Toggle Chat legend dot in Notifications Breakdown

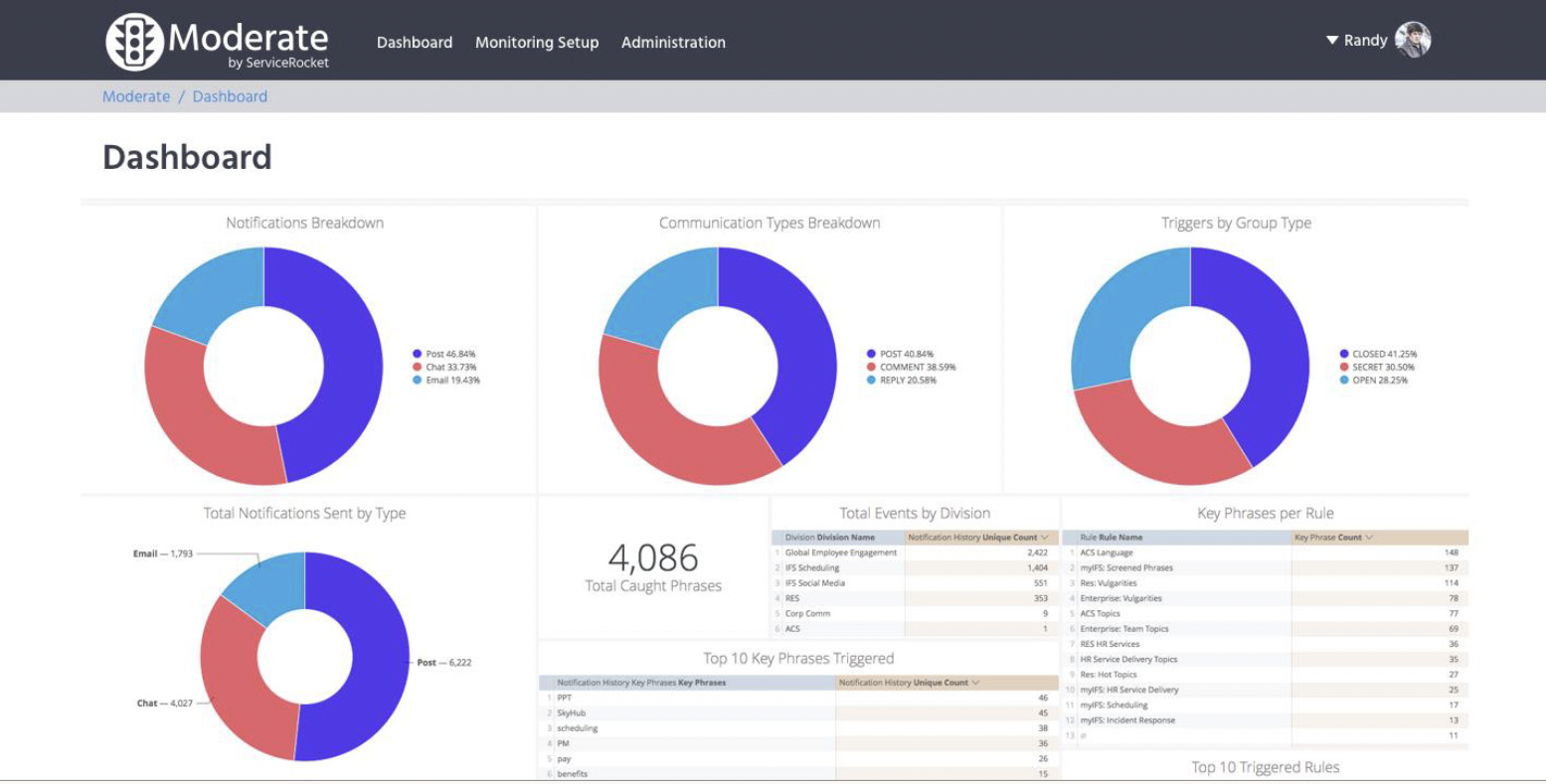click(418, 367)
